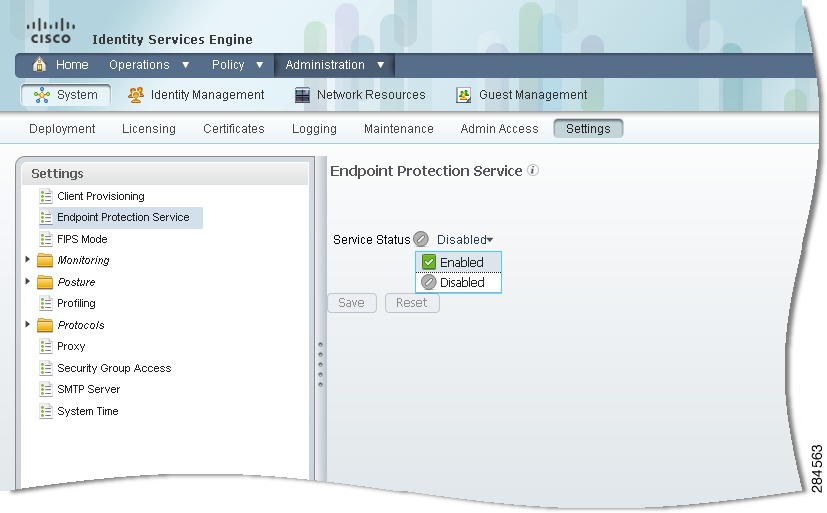Open the Operations menu
827x513 pixels.
tap(139, 65)
